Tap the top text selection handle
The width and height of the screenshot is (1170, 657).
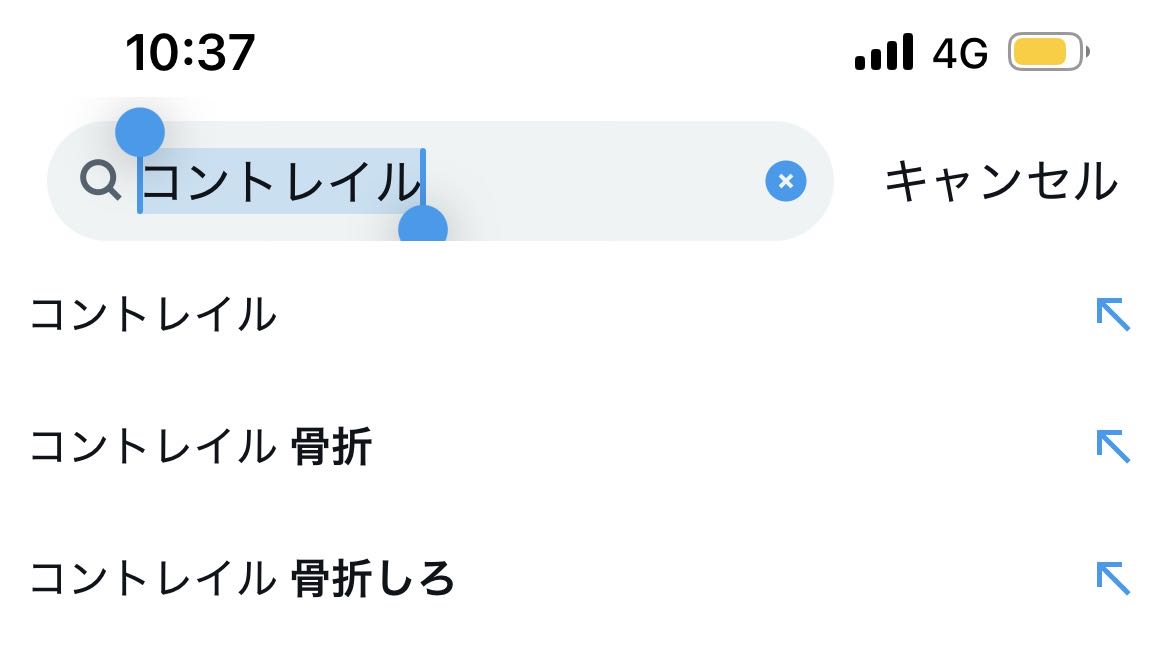point(140,131)
